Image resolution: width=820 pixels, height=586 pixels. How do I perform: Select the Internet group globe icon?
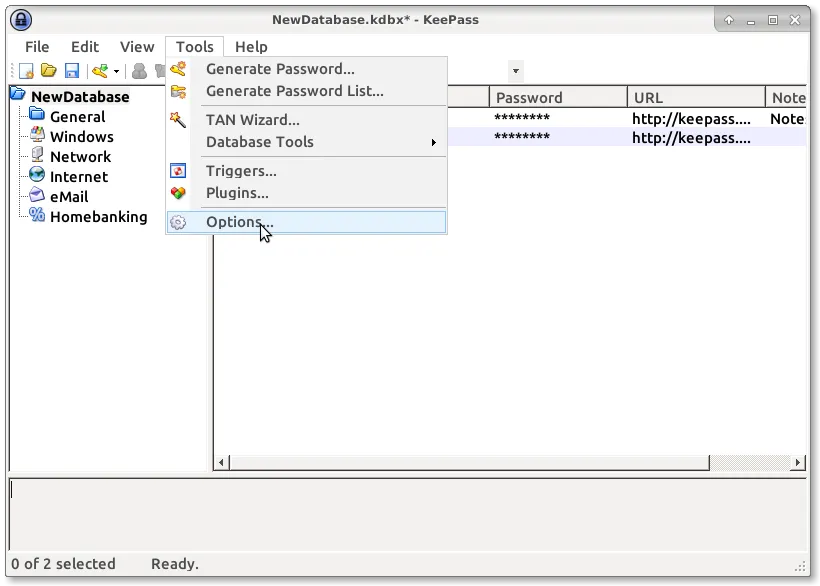tap(37, 176)
